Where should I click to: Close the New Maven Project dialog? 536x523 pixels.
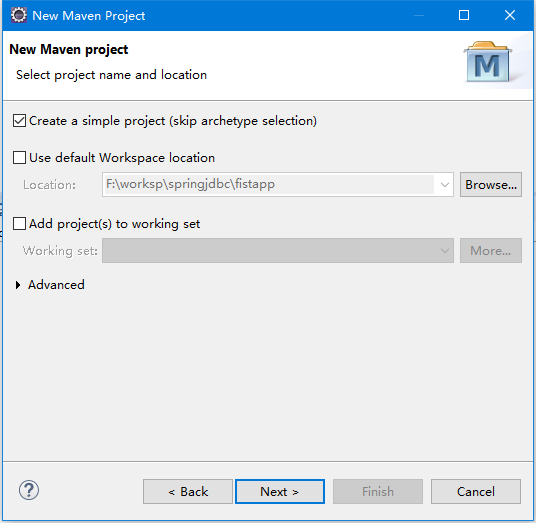[510, 15]
